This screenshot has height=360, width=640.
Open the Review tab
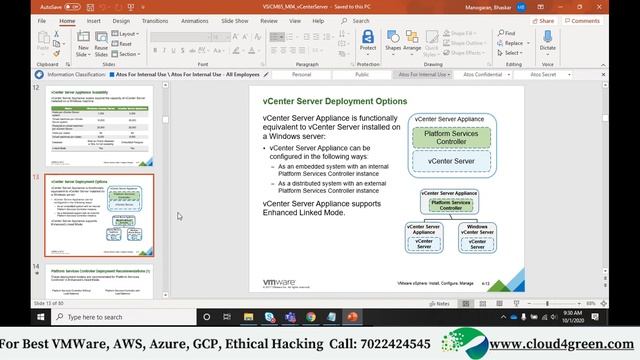269,21
